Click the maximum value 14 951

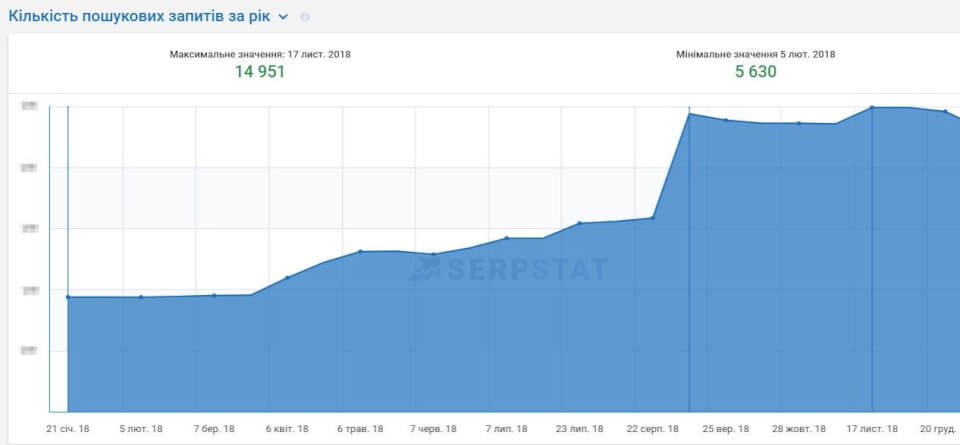pyautogui.click(x=260, y=72)
